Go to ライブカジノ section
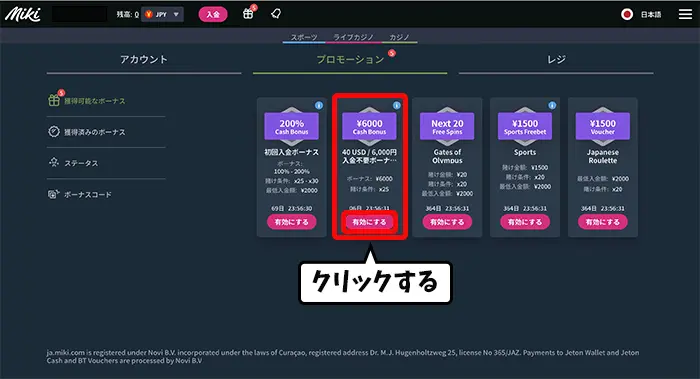Screen dimensions: 700x379 pos(354,37)
